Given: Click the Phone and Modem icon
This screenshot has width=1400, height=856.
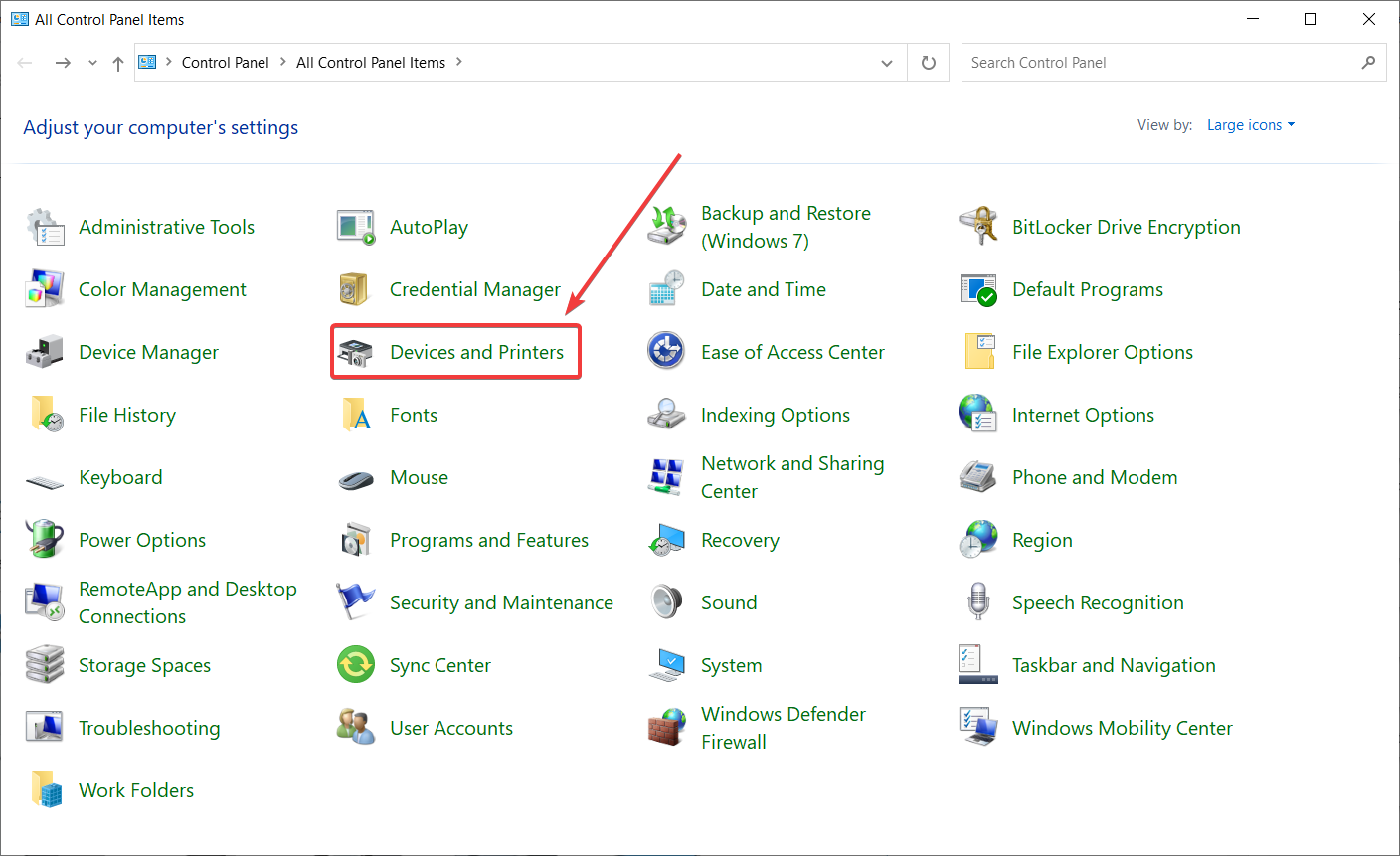Looking at the screenshot, I should 978,477.
